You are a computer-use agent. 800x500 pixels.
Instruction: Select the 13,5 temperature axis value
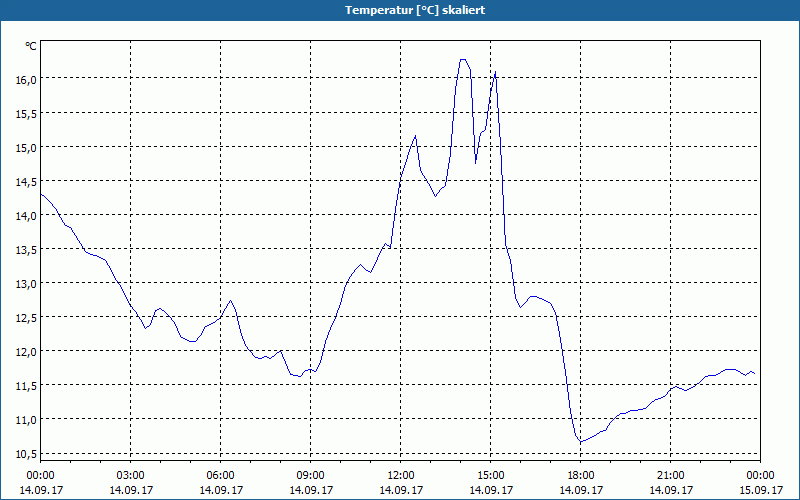point(27,249)
